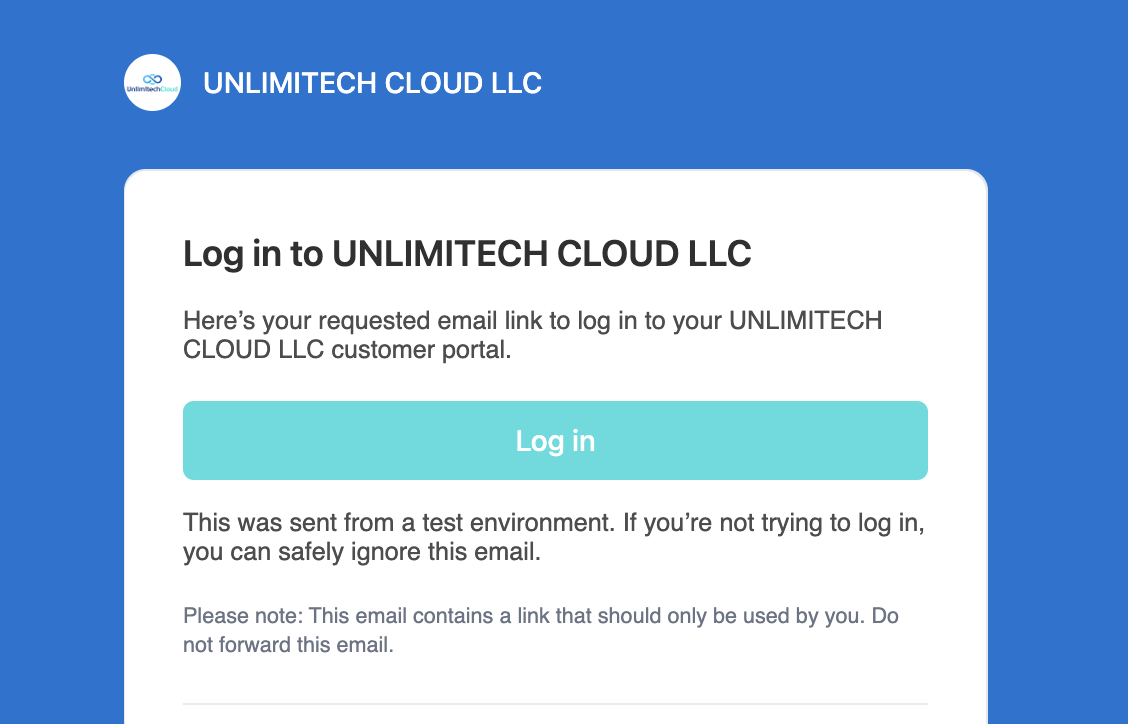This screenshot has width=1128, height=724.
Task: Click the UNLIMITECH CLOUD LLC header title
Action: 373,83
